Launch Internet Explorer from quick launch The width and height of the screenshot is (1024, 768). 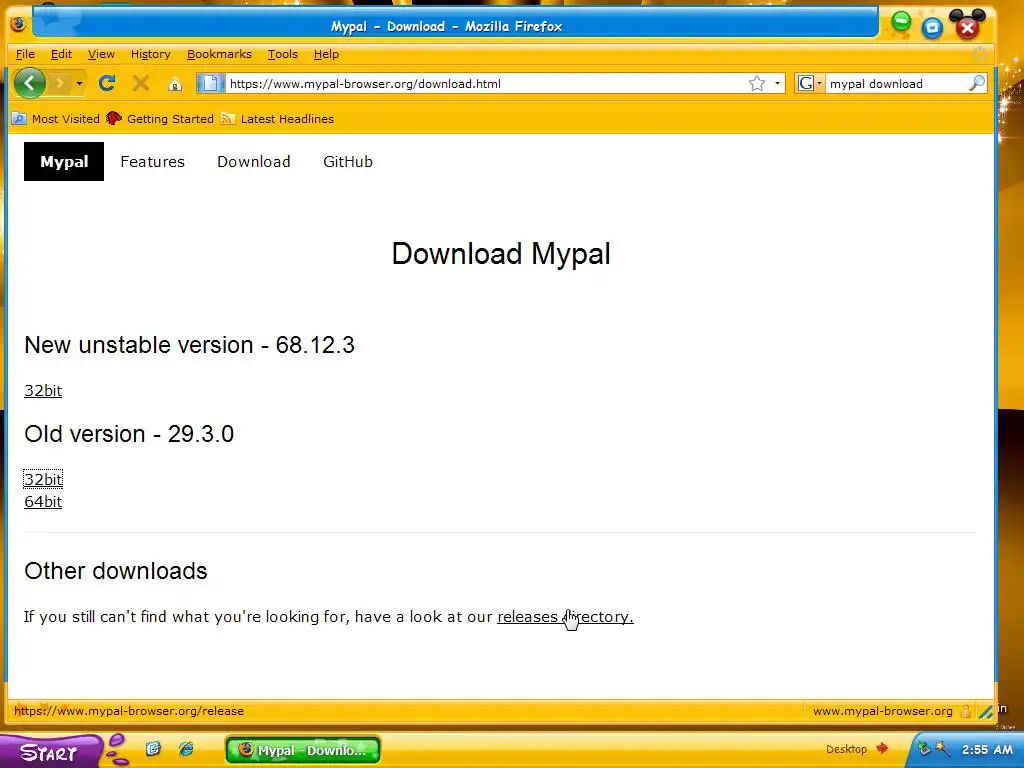click(186, 749)
